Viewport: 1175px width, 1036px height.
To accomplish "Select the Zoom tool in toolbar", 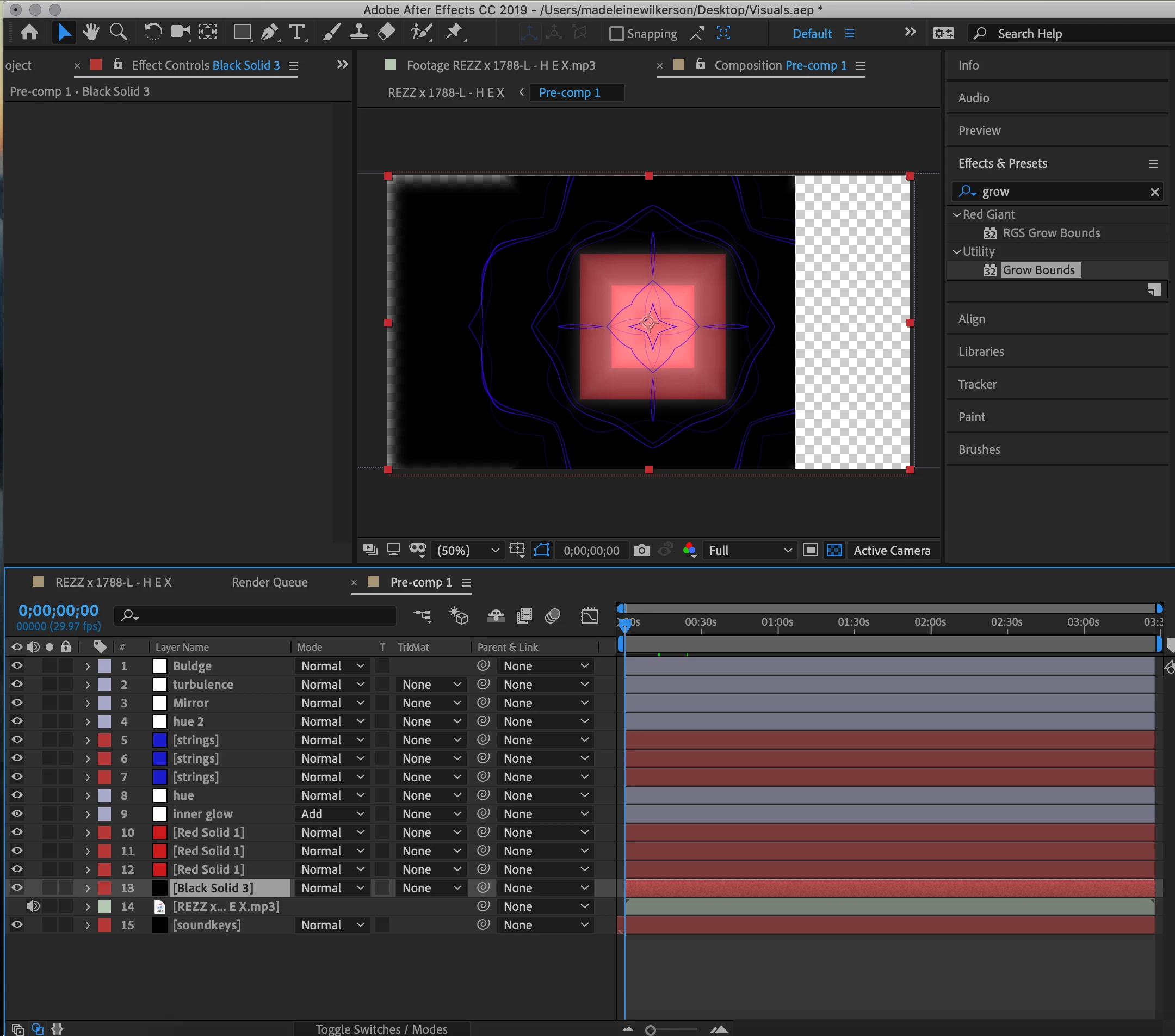I will 119,32.
